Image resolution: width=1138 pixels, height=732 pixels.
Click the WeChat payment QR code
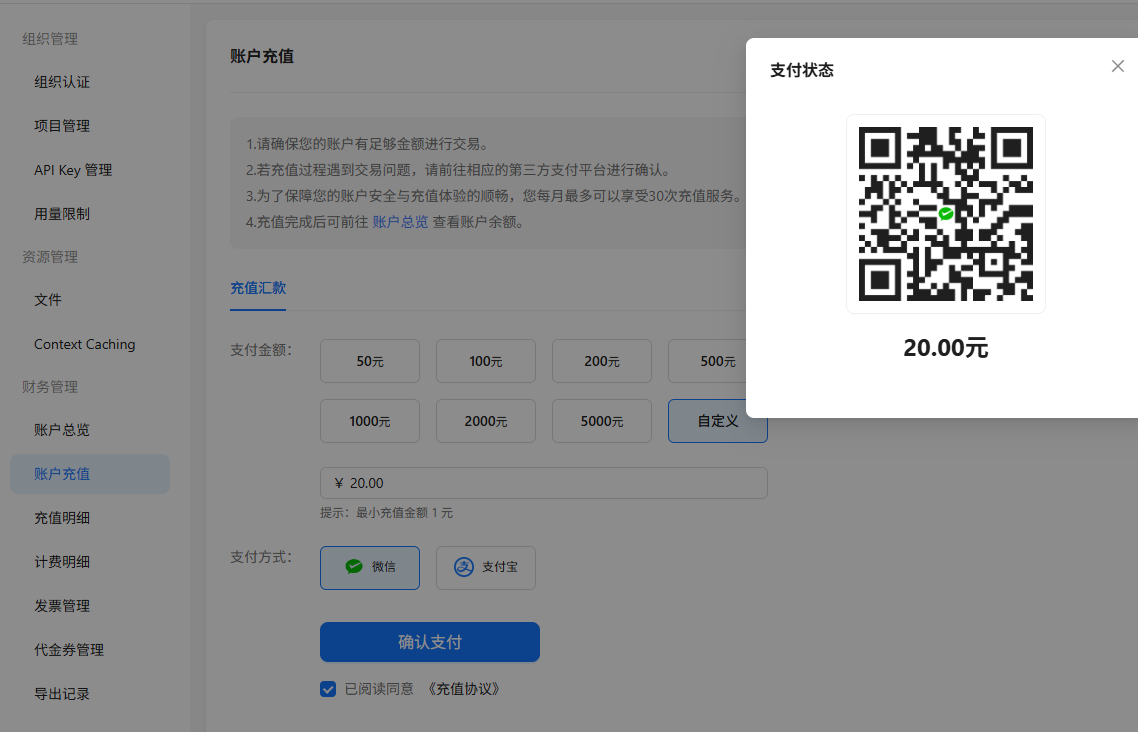click(x=946, y=214)
